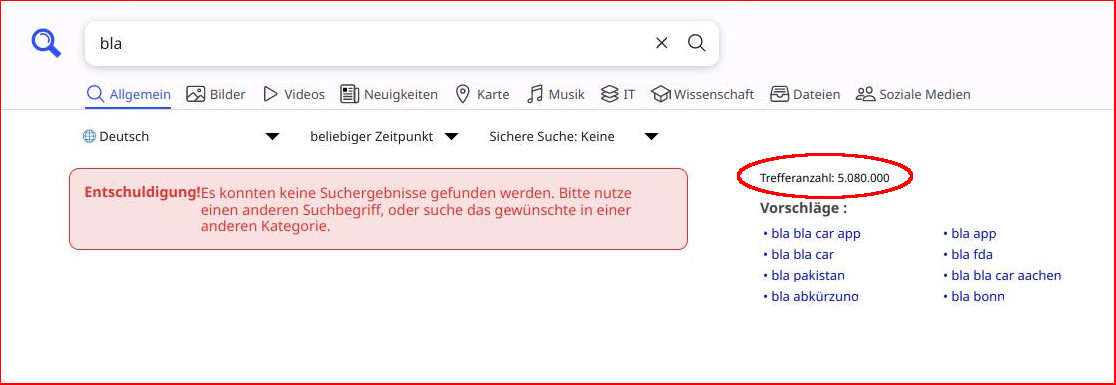Open the beliebiger Zeitpunkt time dropdown
The width and height of the screenshot is (1116, 385).
click(384, 137)
